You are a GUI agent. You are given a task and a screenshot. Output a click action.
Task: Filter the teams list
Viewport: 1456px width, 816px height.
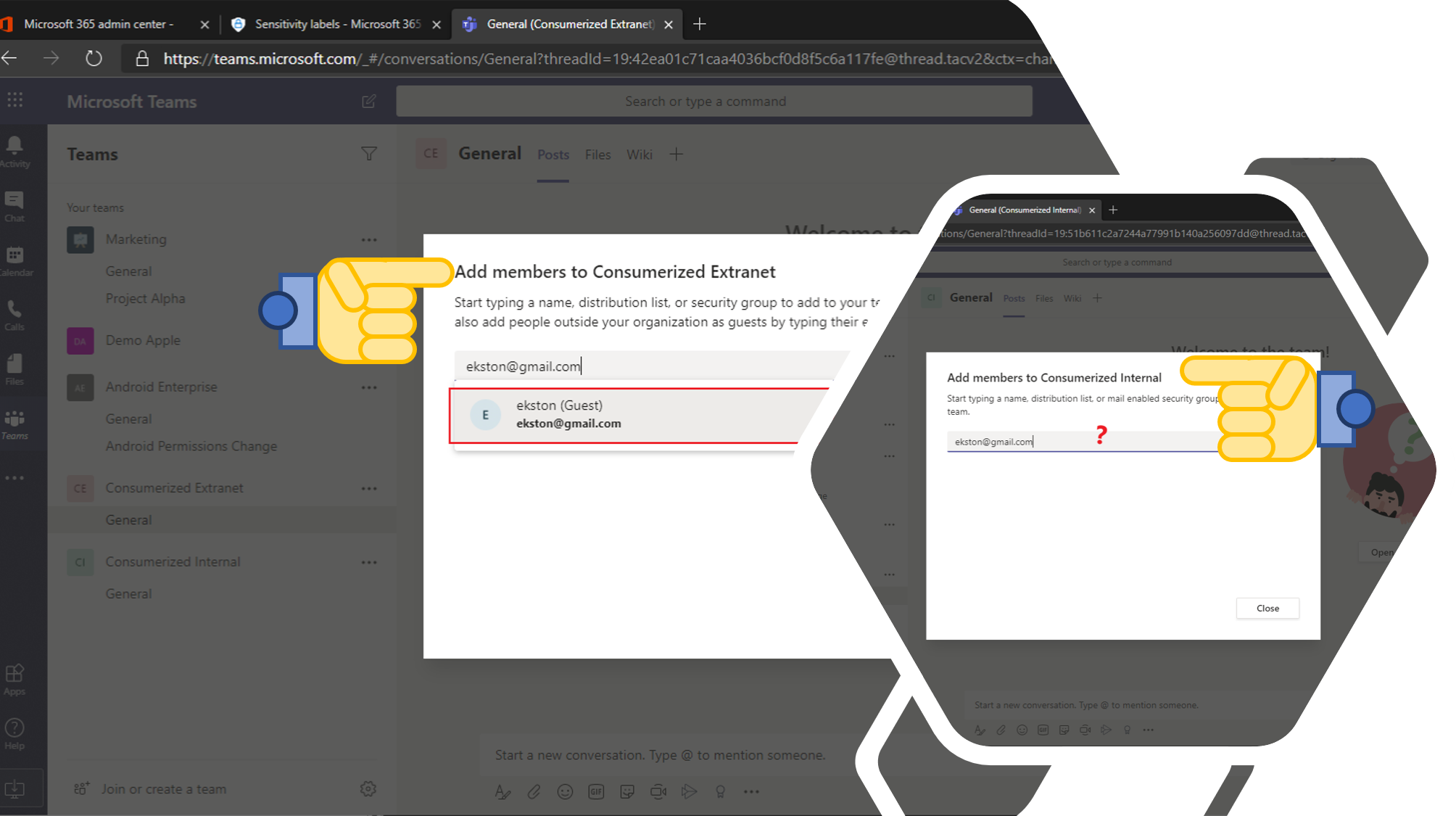[x=369, y=154]
